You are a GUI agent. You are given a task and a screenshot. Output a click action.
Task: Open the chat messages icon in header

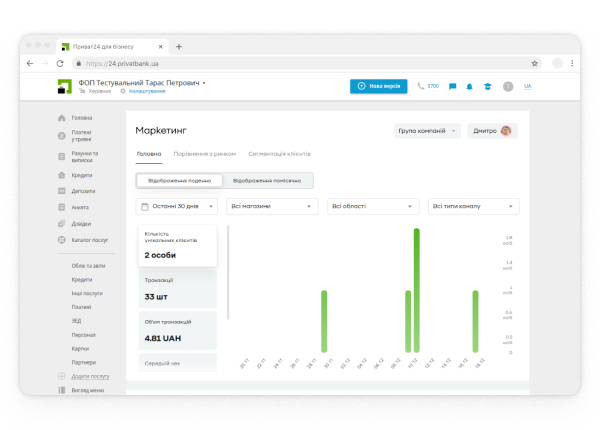(453, 86)
